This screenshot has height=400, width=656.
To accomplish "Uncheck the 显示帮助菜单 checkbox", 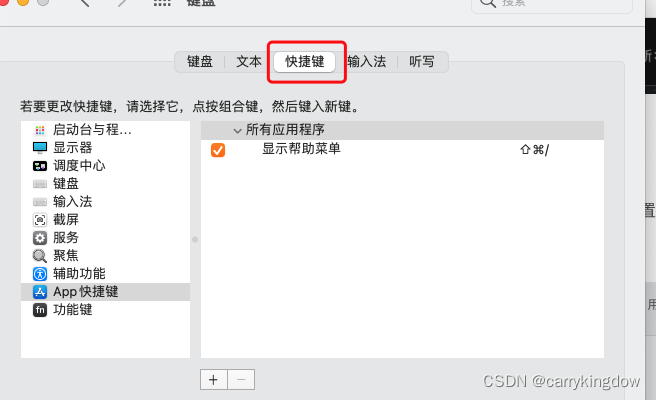I will pos(218,150).
